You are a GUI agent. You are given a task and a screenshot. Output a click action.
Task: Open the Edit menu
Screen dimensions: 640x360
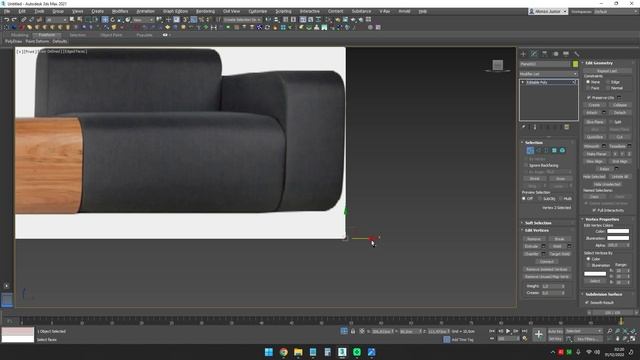pos(22,11)
